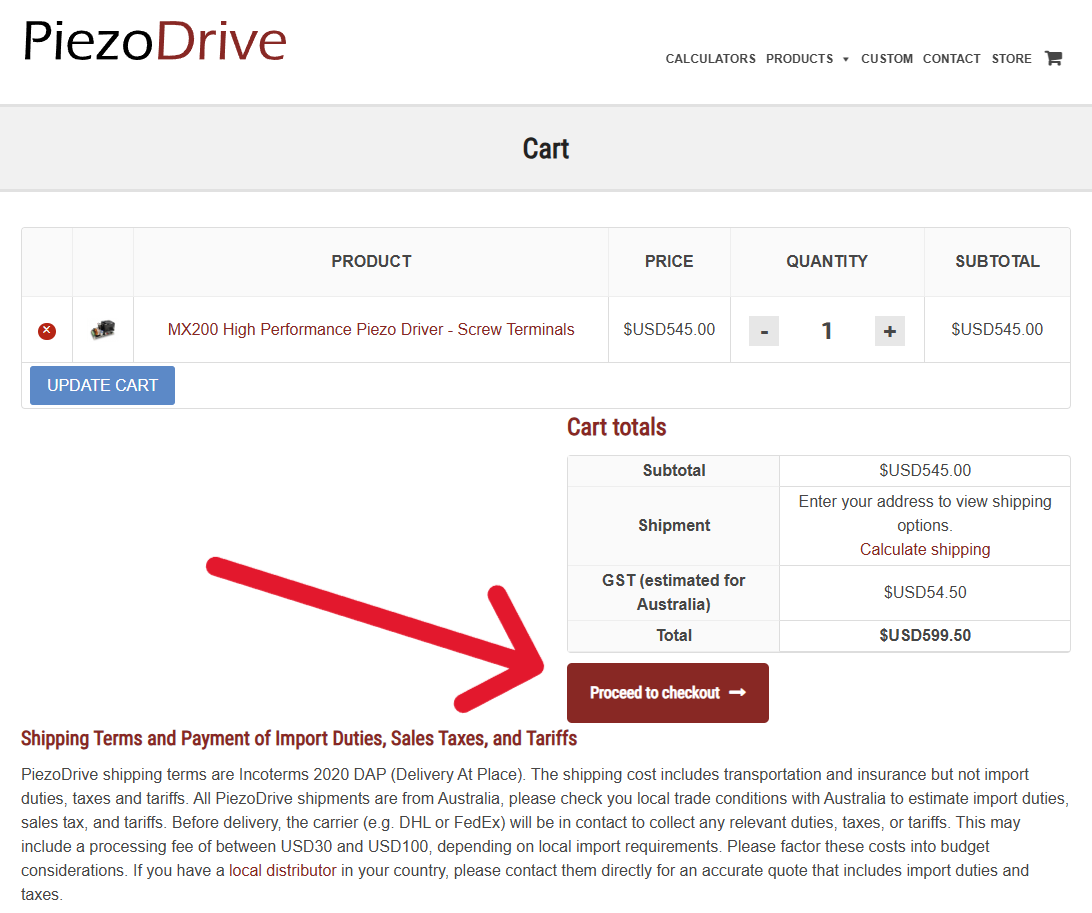The height and width of the screenshot is (913, 1092).
Task: Open the Calculators menu item
Action: [x=710, y=58]
